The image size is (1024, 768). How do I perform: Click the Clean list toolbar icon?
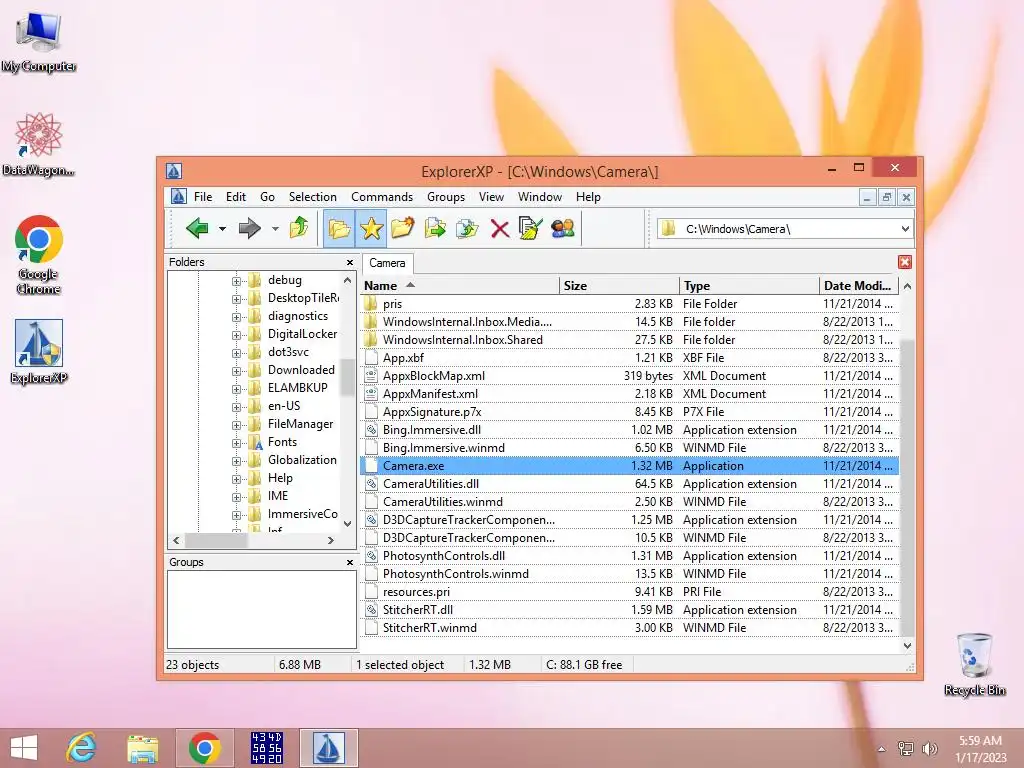(530, 228)
